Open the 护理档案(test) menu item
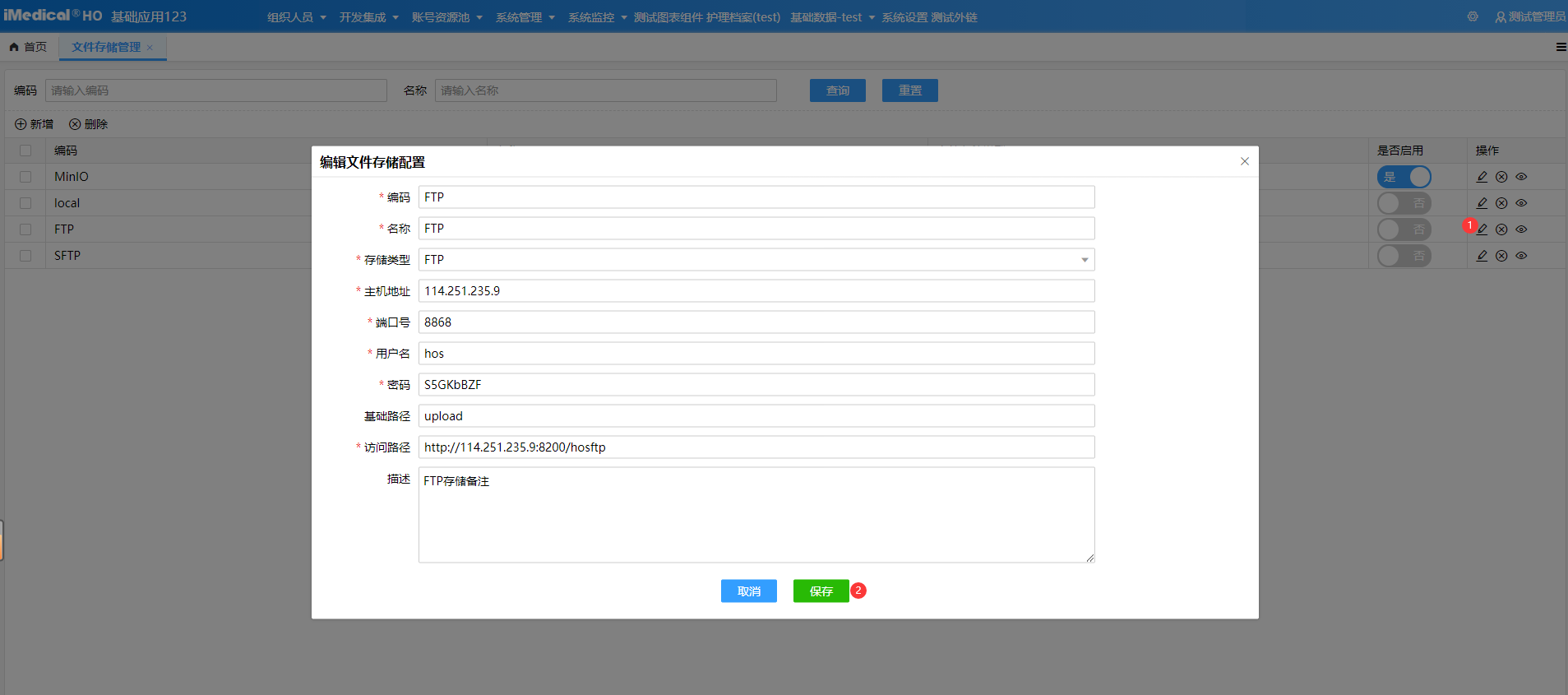 point(743,17)
